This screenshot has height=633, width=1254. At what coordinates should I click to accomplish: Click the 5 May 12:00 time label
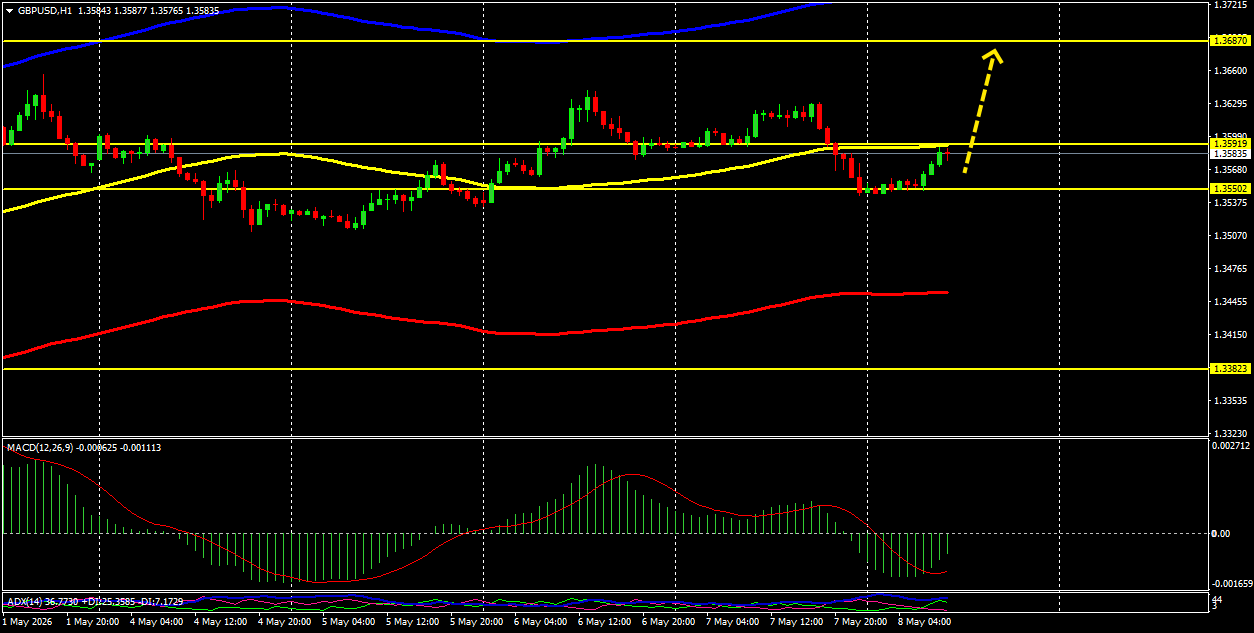click(414, 621)
